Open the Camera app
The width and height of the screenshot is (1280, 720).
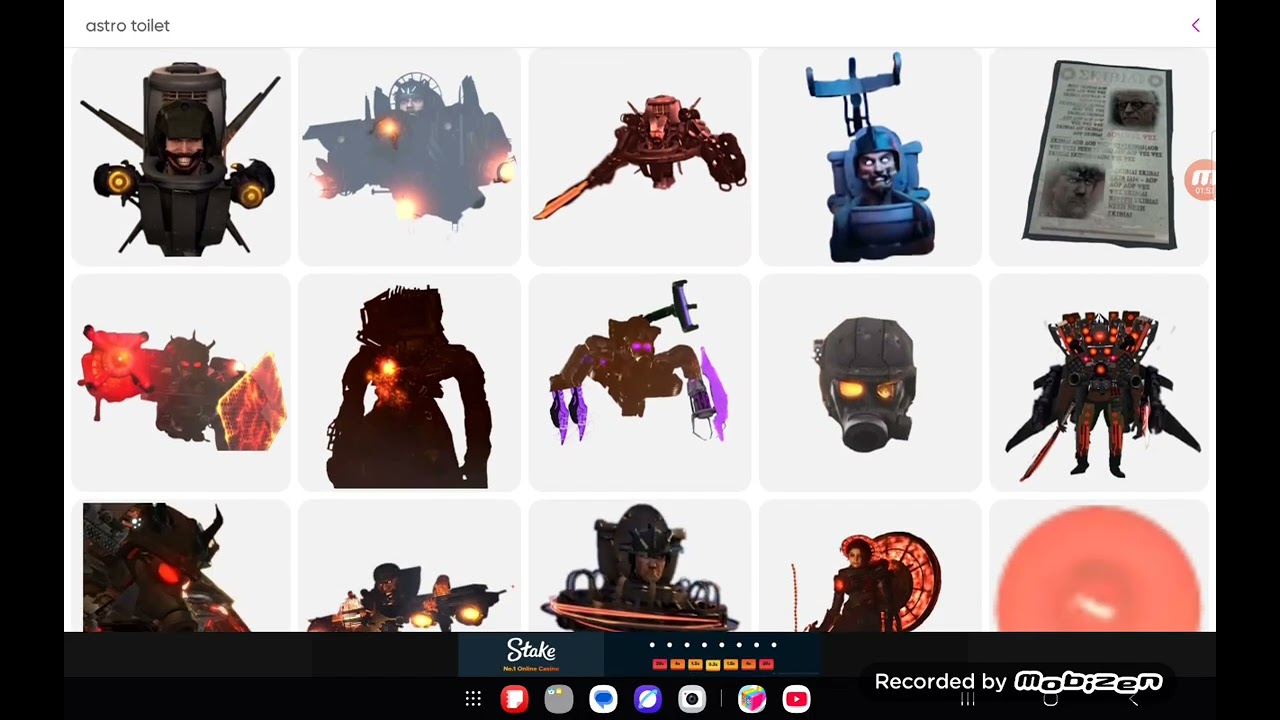pyautogui.click(x=692, y=699)
